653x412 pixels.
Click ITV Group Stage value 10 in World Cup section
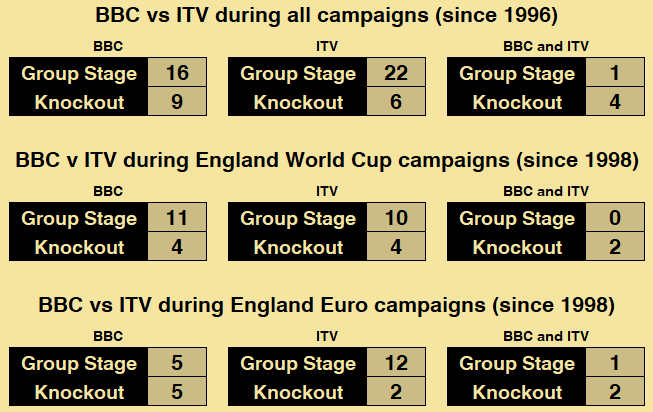395,218
